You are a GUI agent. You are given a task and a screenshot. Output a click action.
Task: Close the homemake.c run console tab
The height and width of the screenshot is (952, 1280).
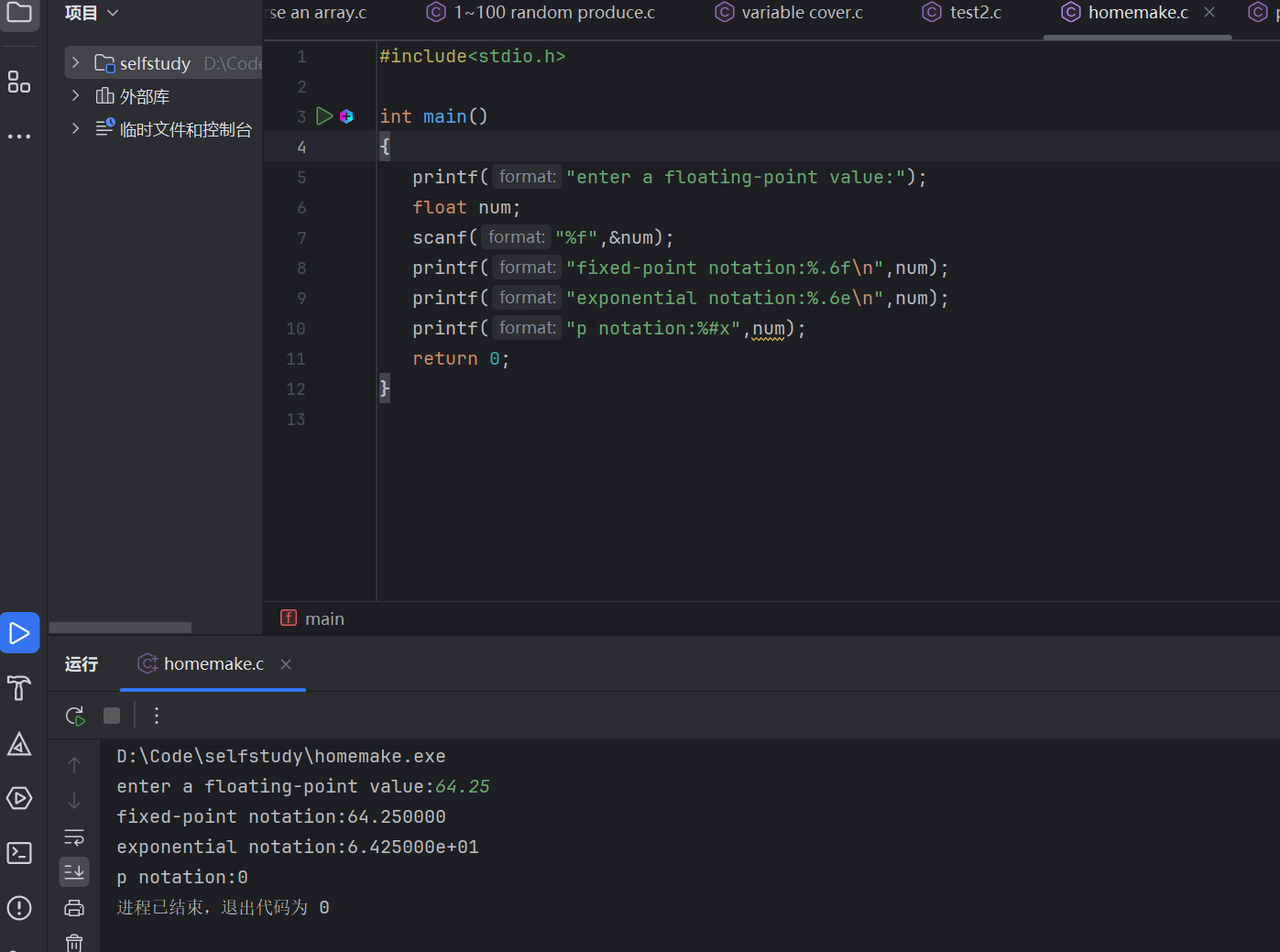pyautogui.click(x=286, y=664)
